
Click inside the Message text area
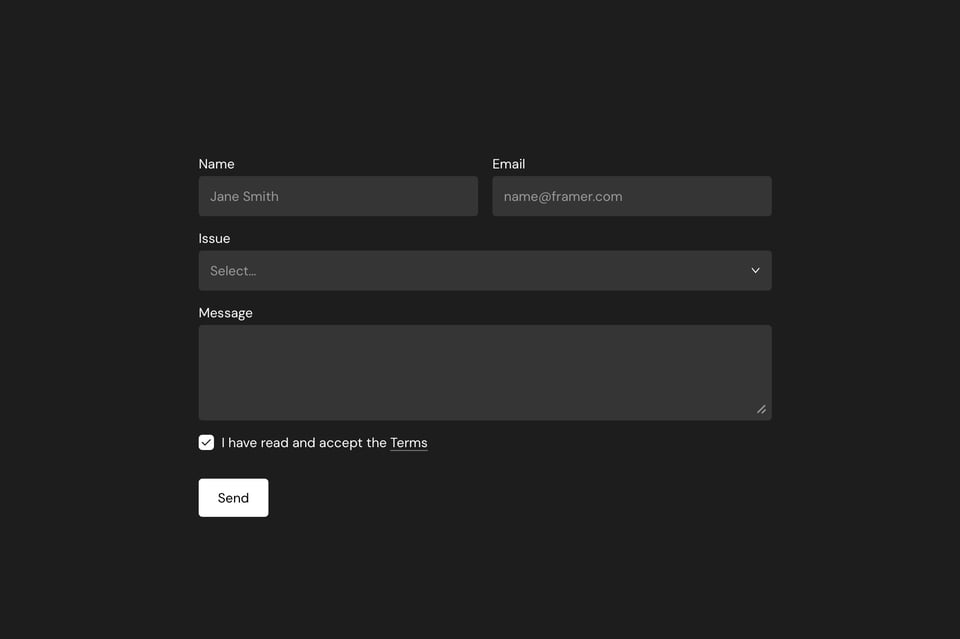coord(485,370)
